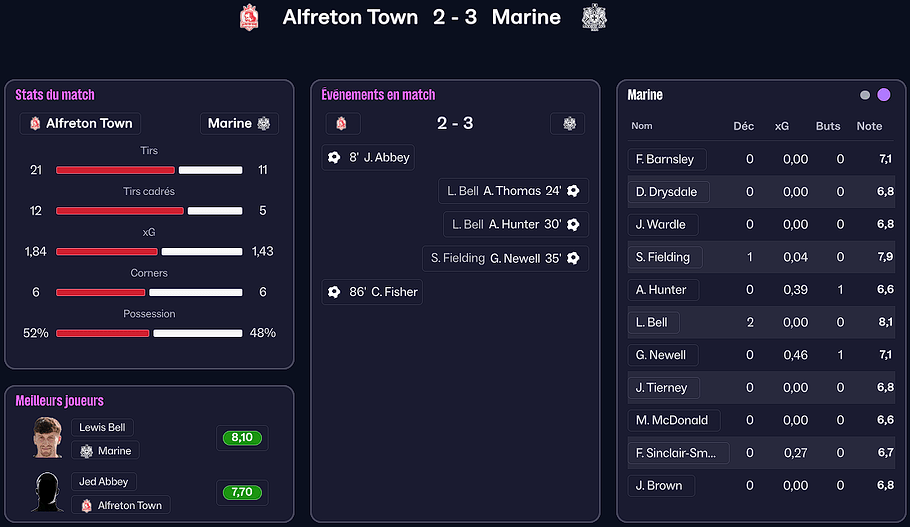Viewport: 910px width, 527px height.
Task: Click the goal ball icon for A. Thomas
Action: pyautogui.click(x=573, y=191)
